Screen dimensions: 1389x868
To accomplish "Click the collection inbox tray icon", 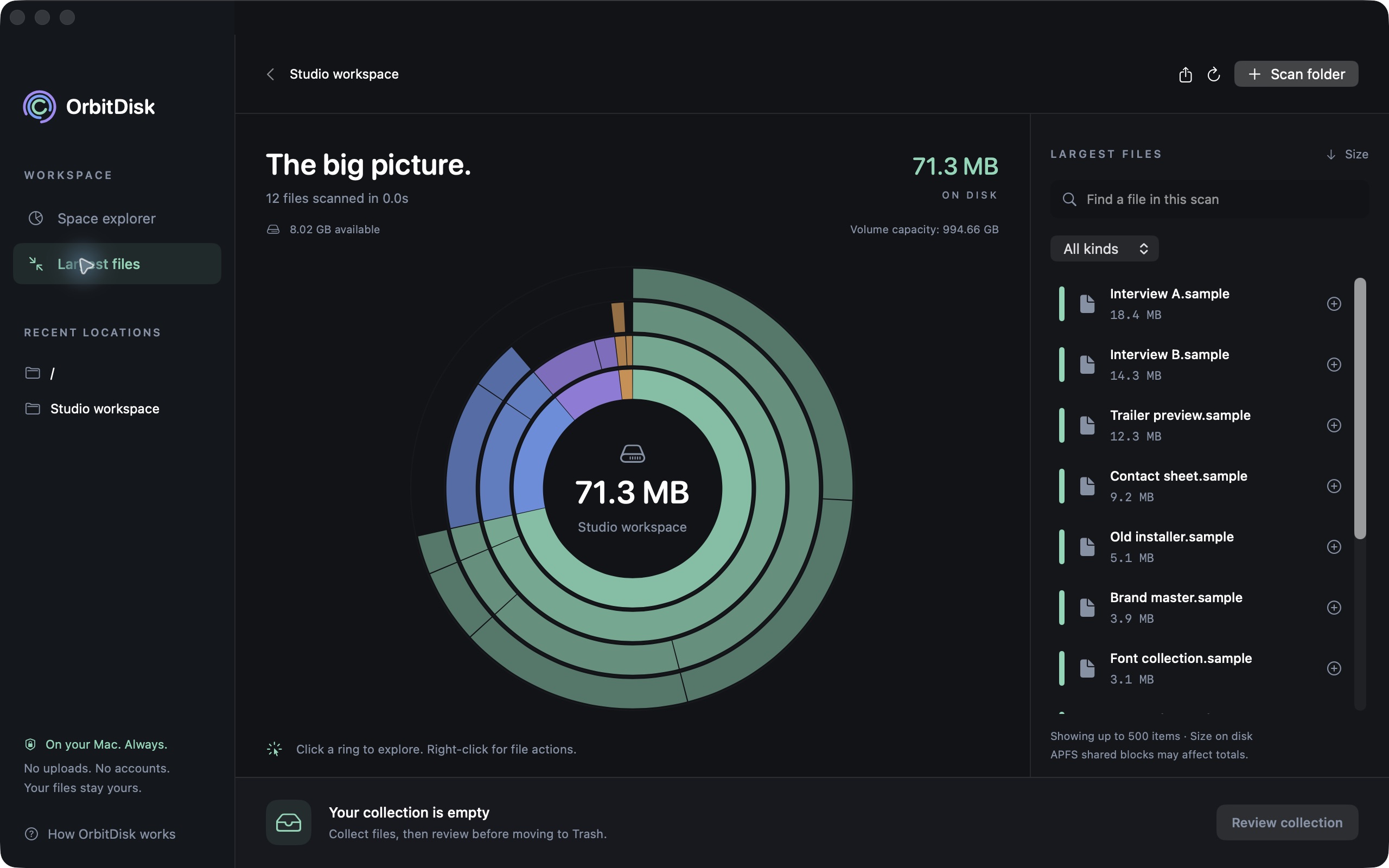I will pyautogui.click(x=289, y=822).
